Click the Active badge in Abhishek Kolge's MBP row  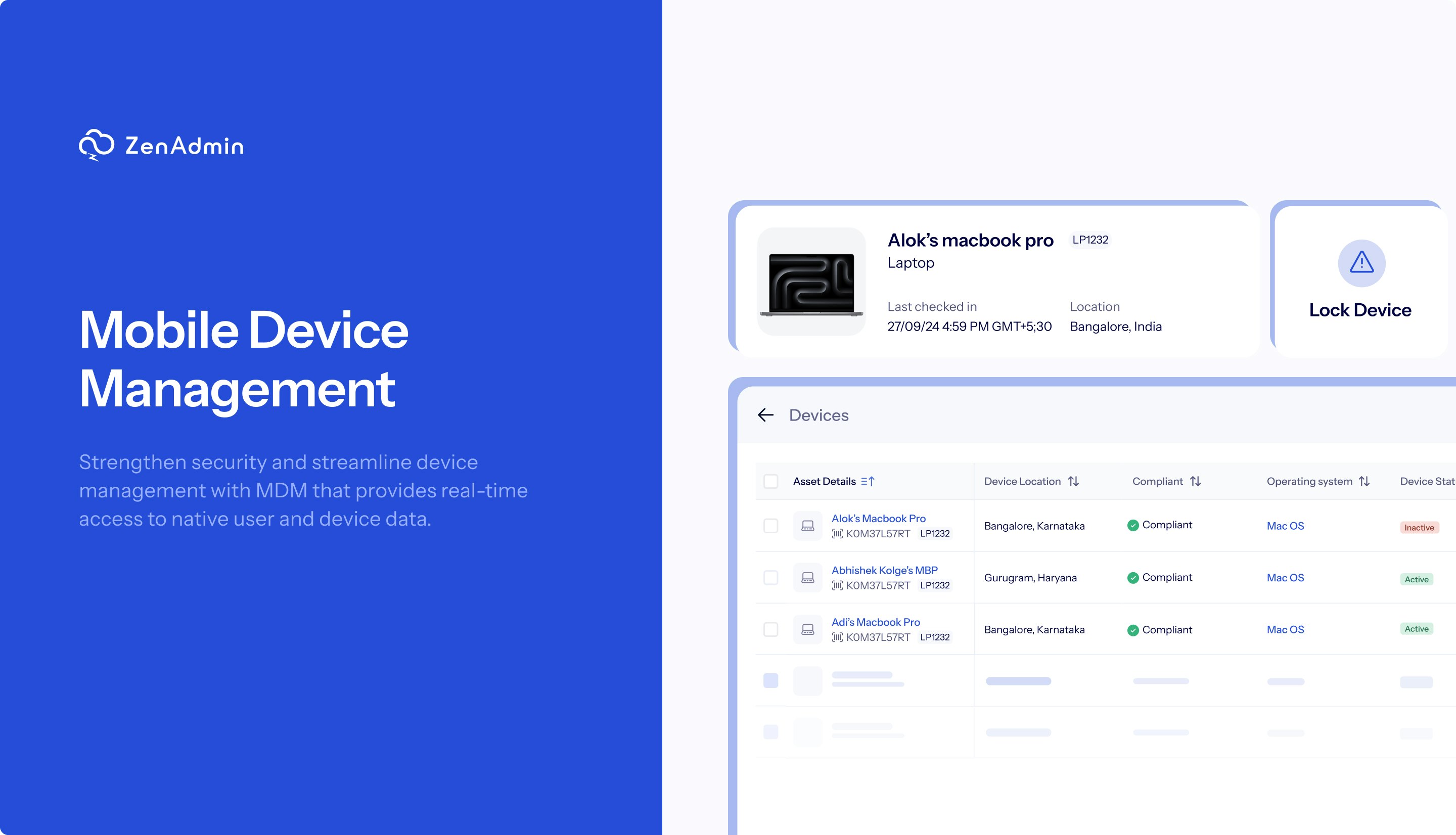(1417, 579)
